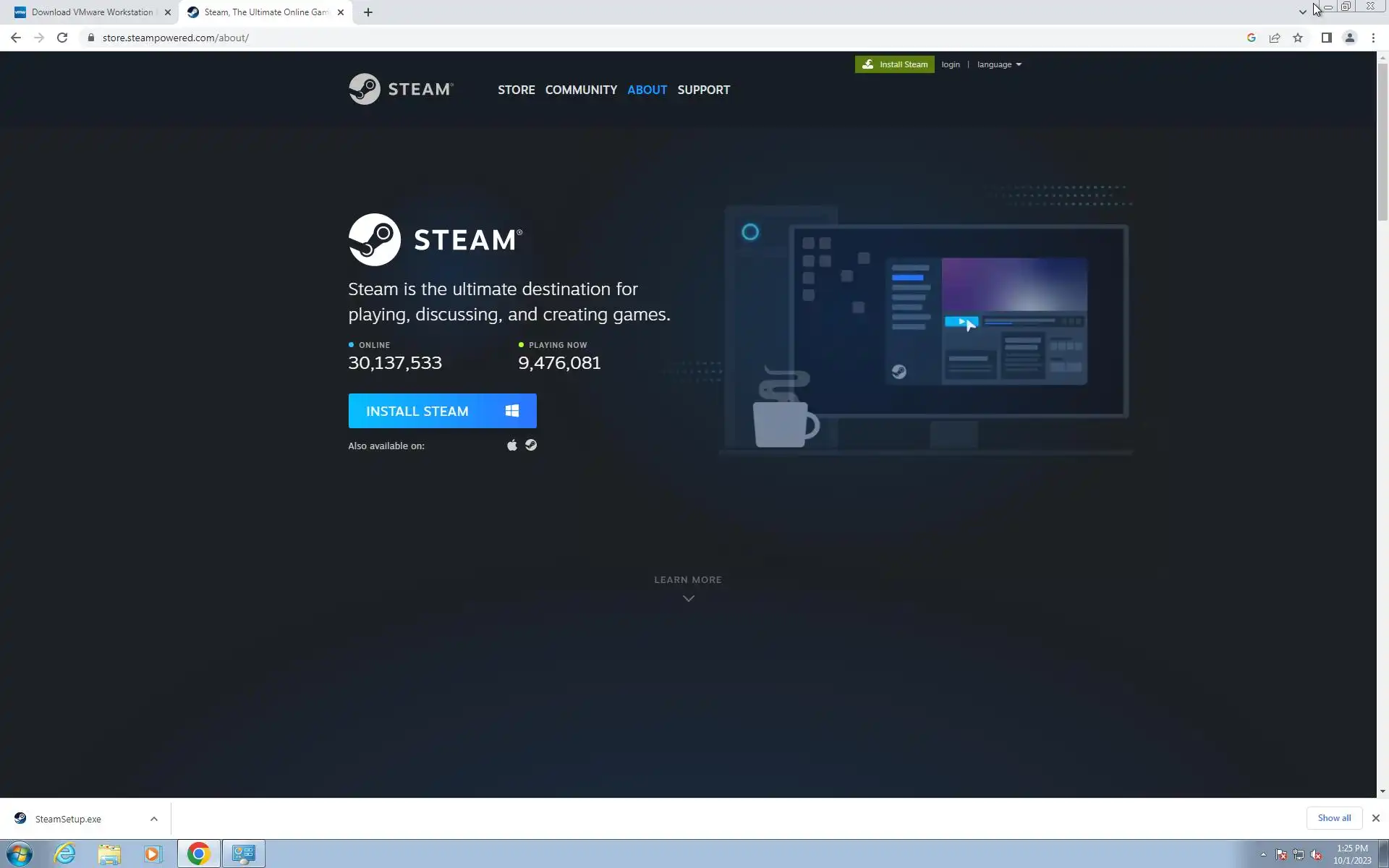Image resolution: width=1389 pixels, height=868 pixels.
Task: Reload the page
Action: click(62, 38)
